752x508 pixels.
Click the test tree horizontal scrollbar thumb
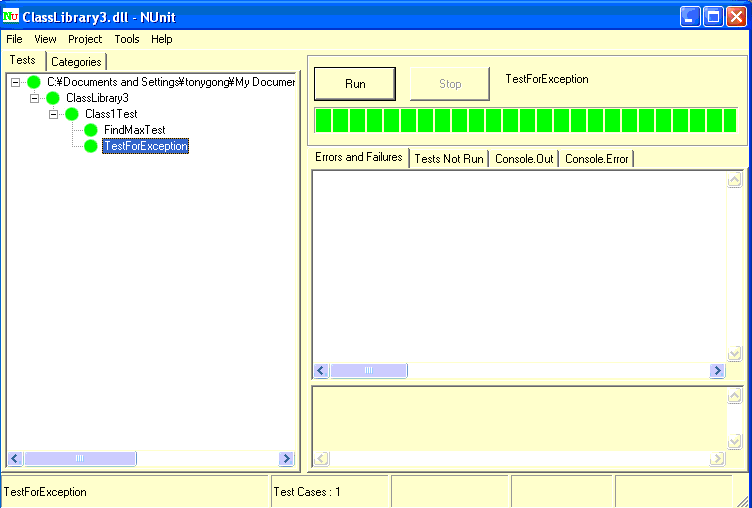[x=80, y=459]
